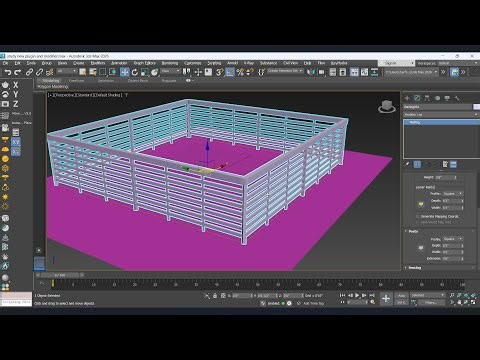Image resolution: width=480 pixels, height=360 pixels.
Task: Open the Create Selection Set dropdown
Action: tap(285, 71)
